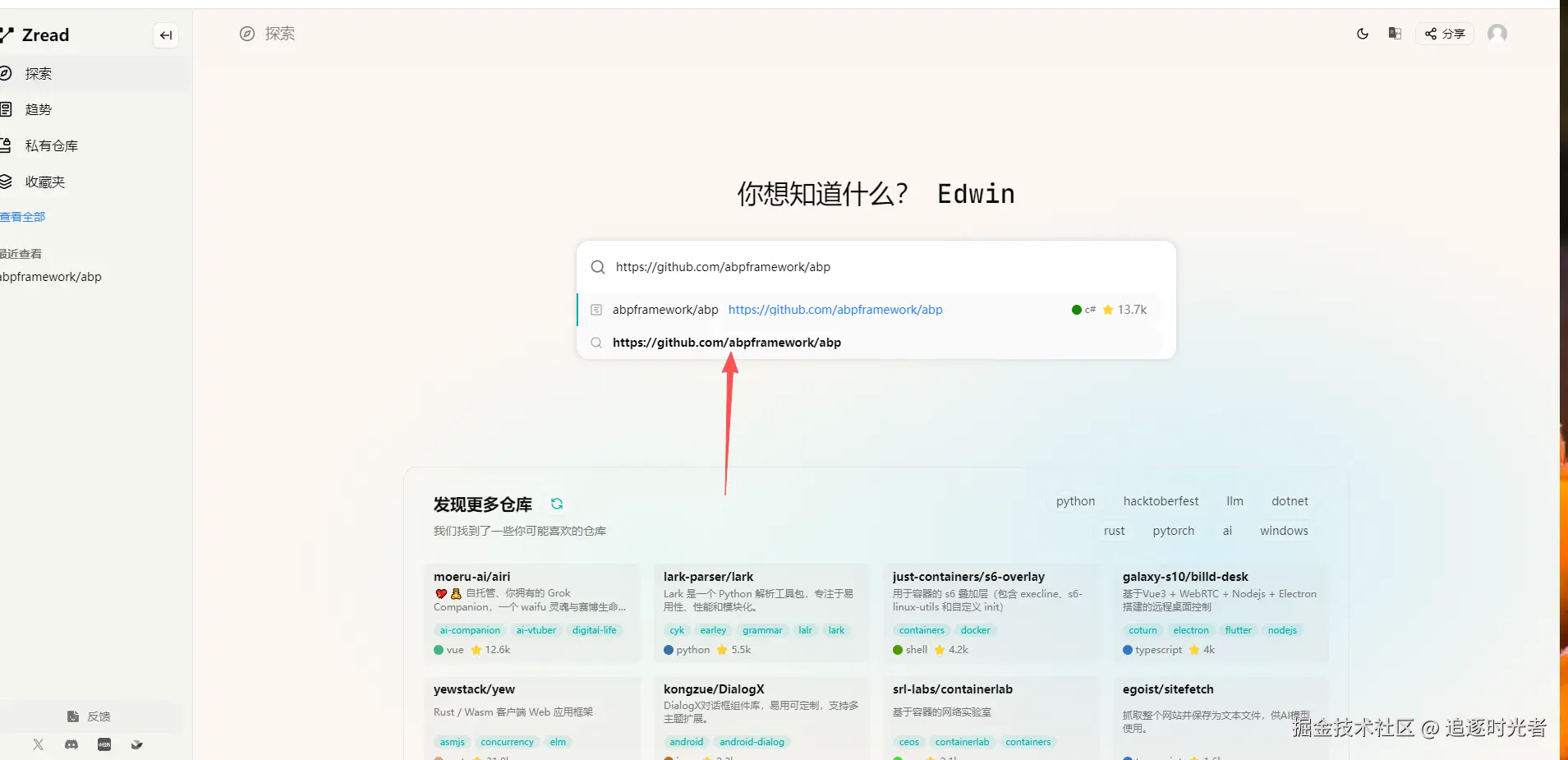Select abpframework/abp repository suggestion
Image resolution: width=1568 pixels, height=760 pixels.
click(x=870, y=310)
